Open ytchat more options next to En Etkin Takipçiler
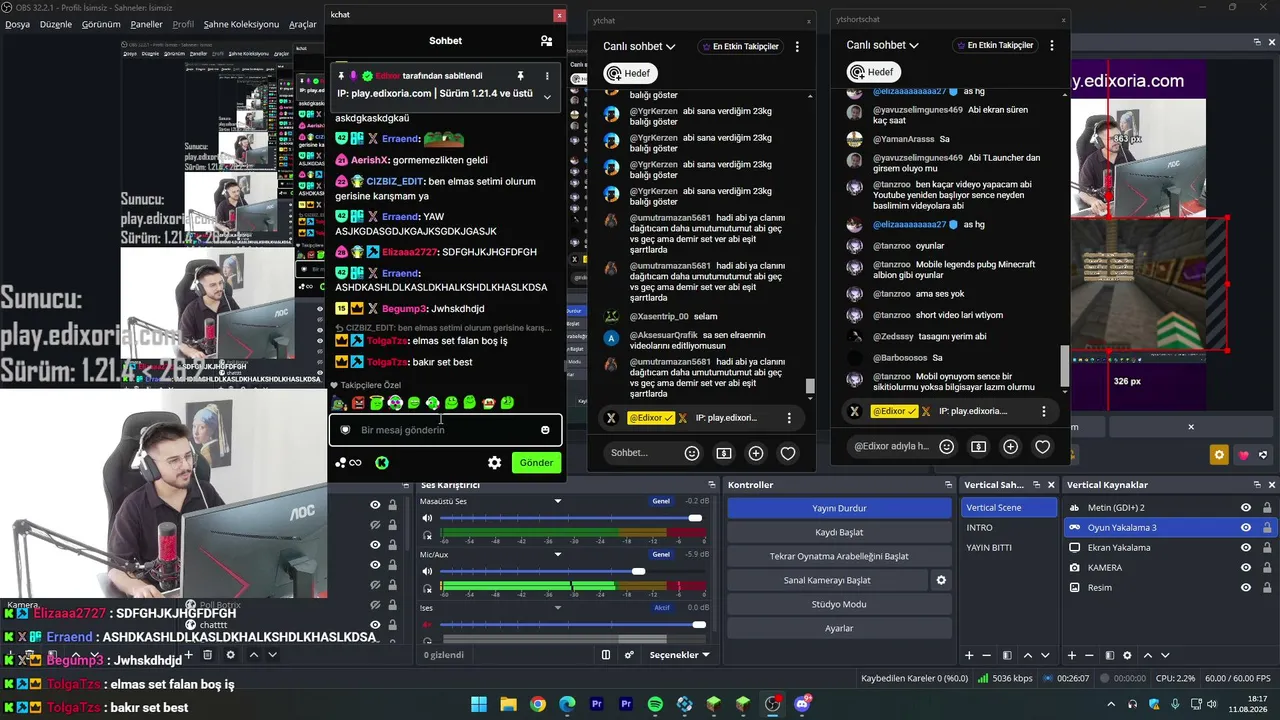 point(797,46)
